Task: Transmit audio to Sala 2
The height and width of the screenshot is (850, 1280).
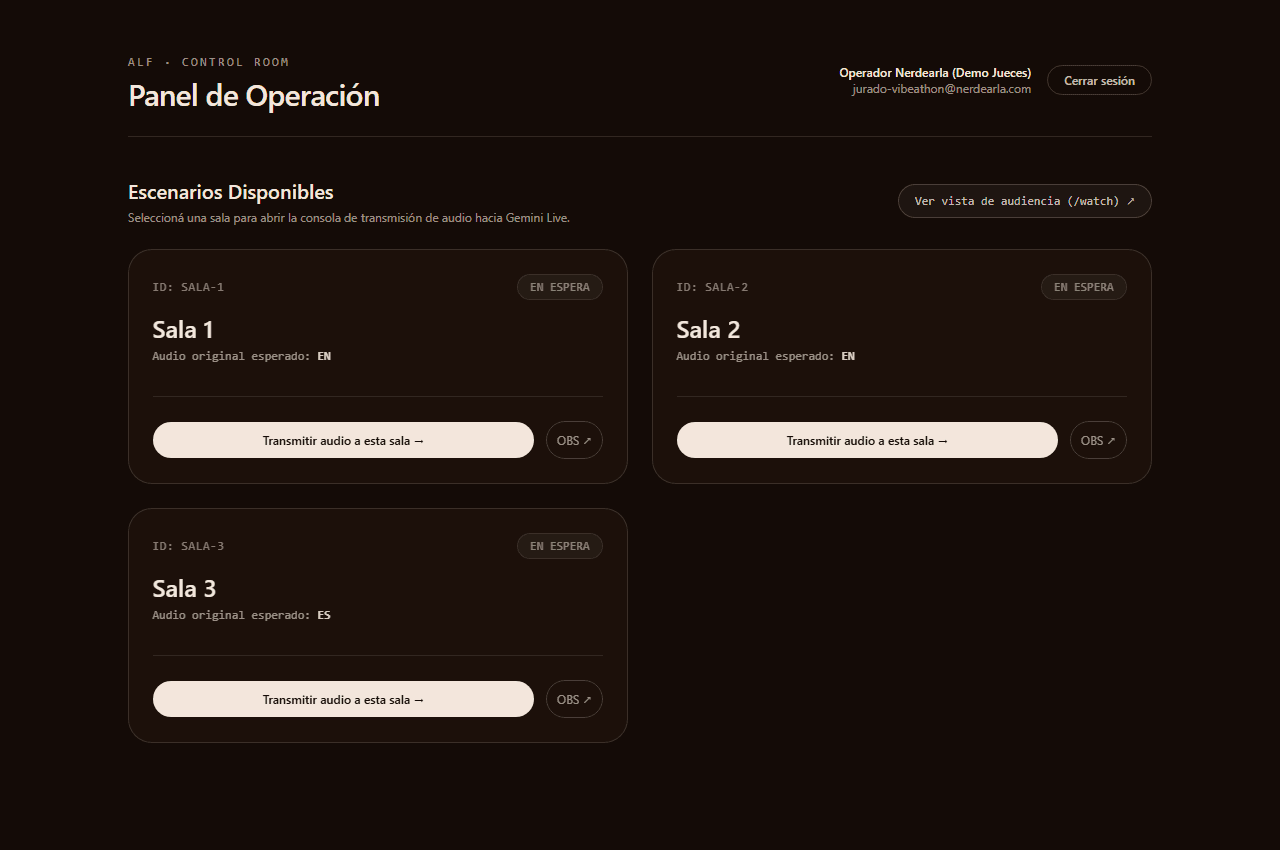Action: point(867,440)
